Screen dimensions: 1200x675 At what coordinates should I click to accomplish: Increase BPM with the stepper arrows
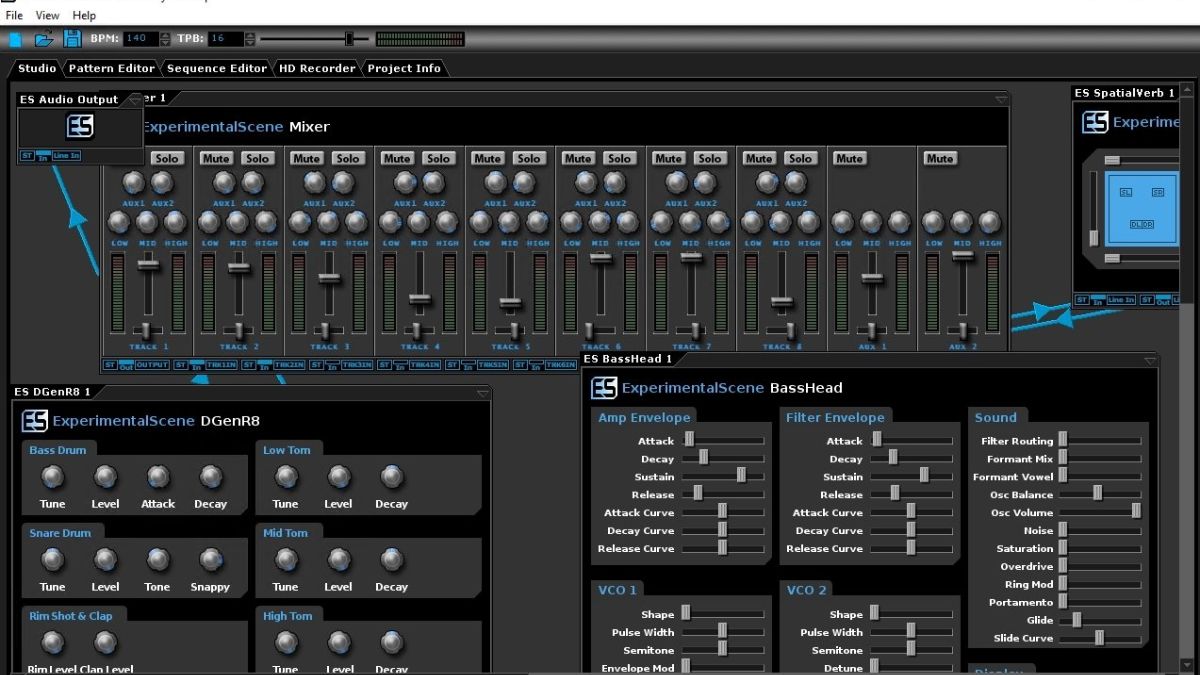pos(166,35)
